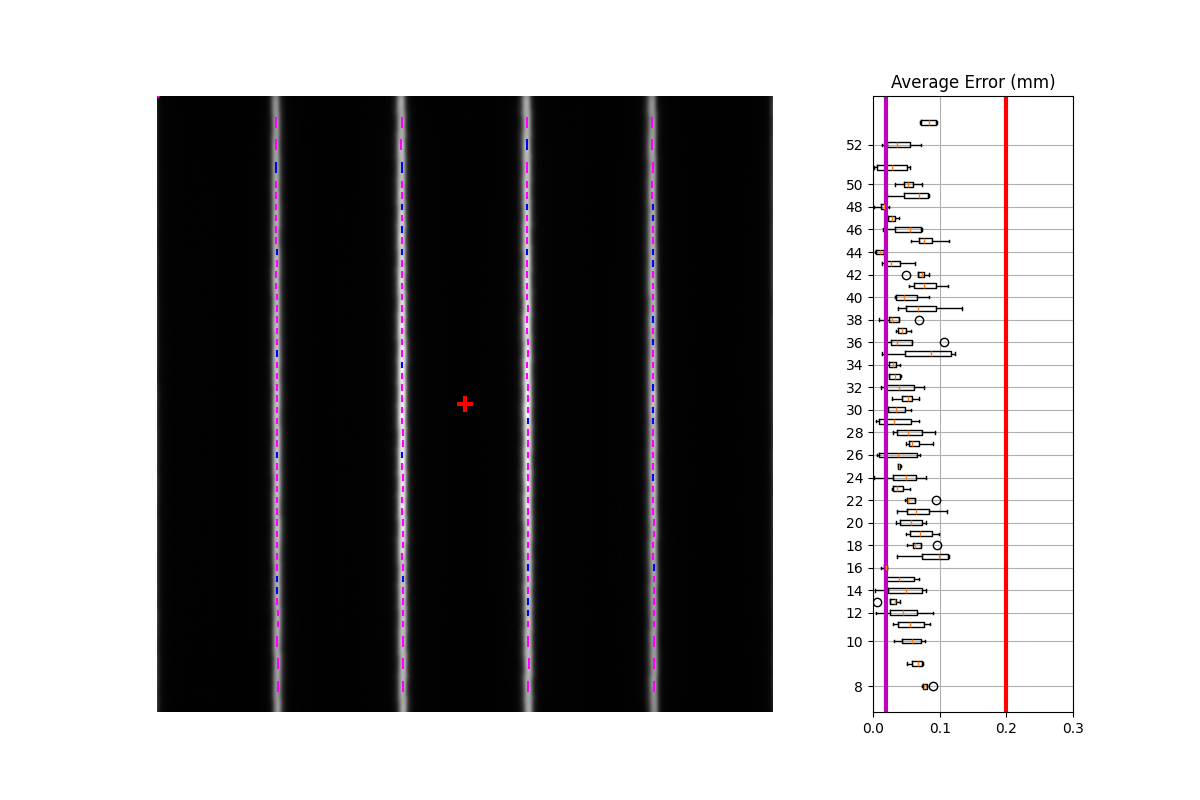Click the thick magenta vertical line in boxplot chart

(886, 400)
